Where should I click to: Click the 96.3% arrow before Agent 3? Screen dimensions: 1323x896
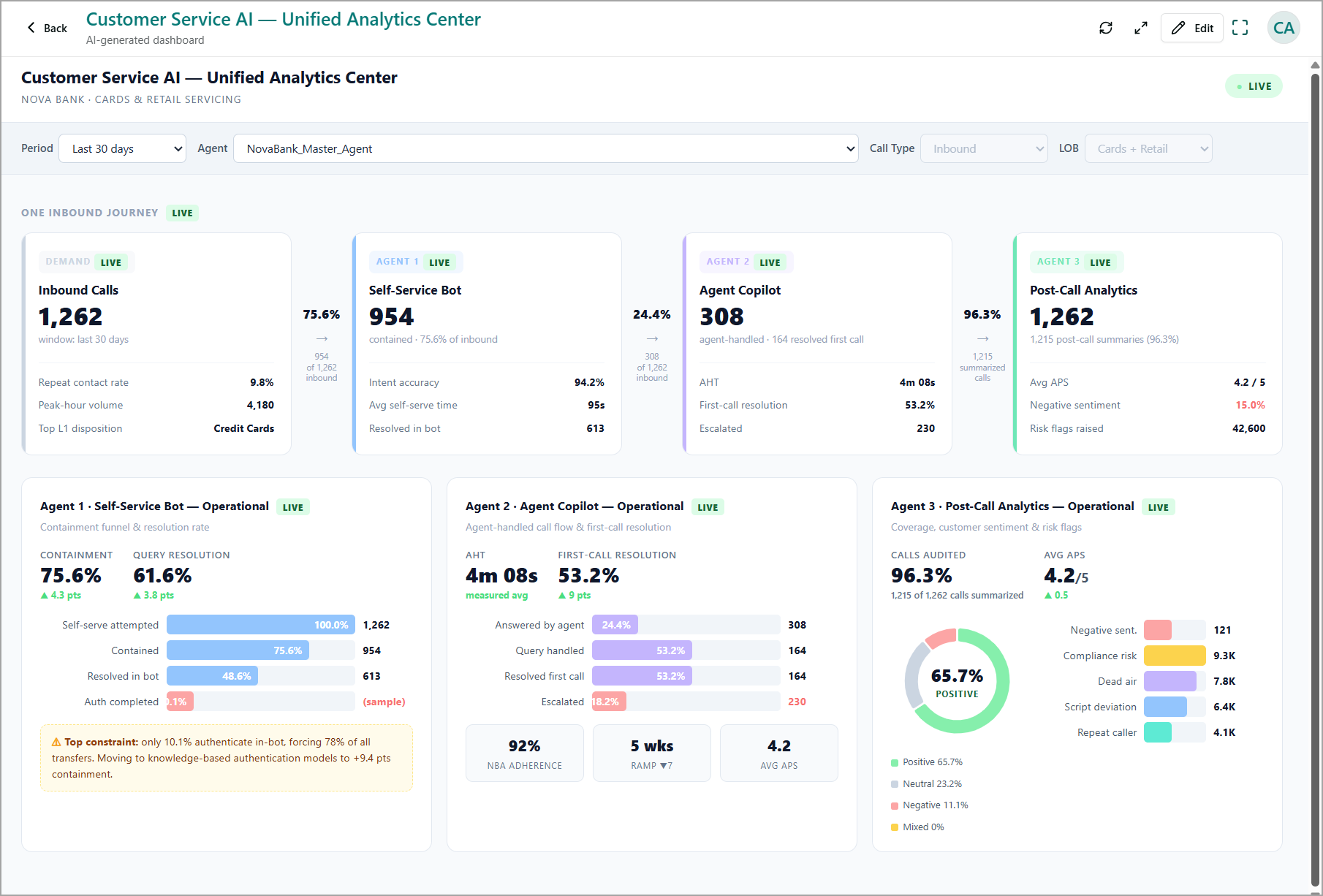(982, 338)
